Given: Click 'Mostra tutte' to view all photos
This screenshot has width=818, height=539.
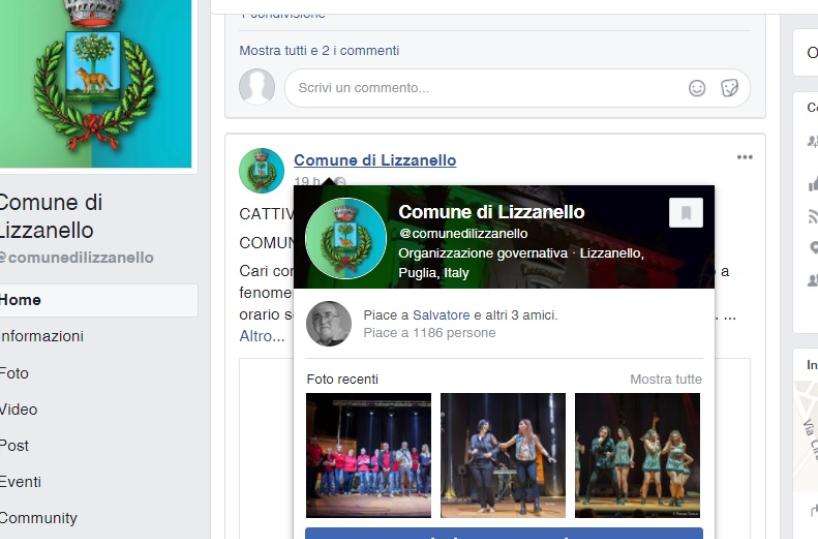Looking at the screenshot, I should pyautogui.click(x=666, y=379).
